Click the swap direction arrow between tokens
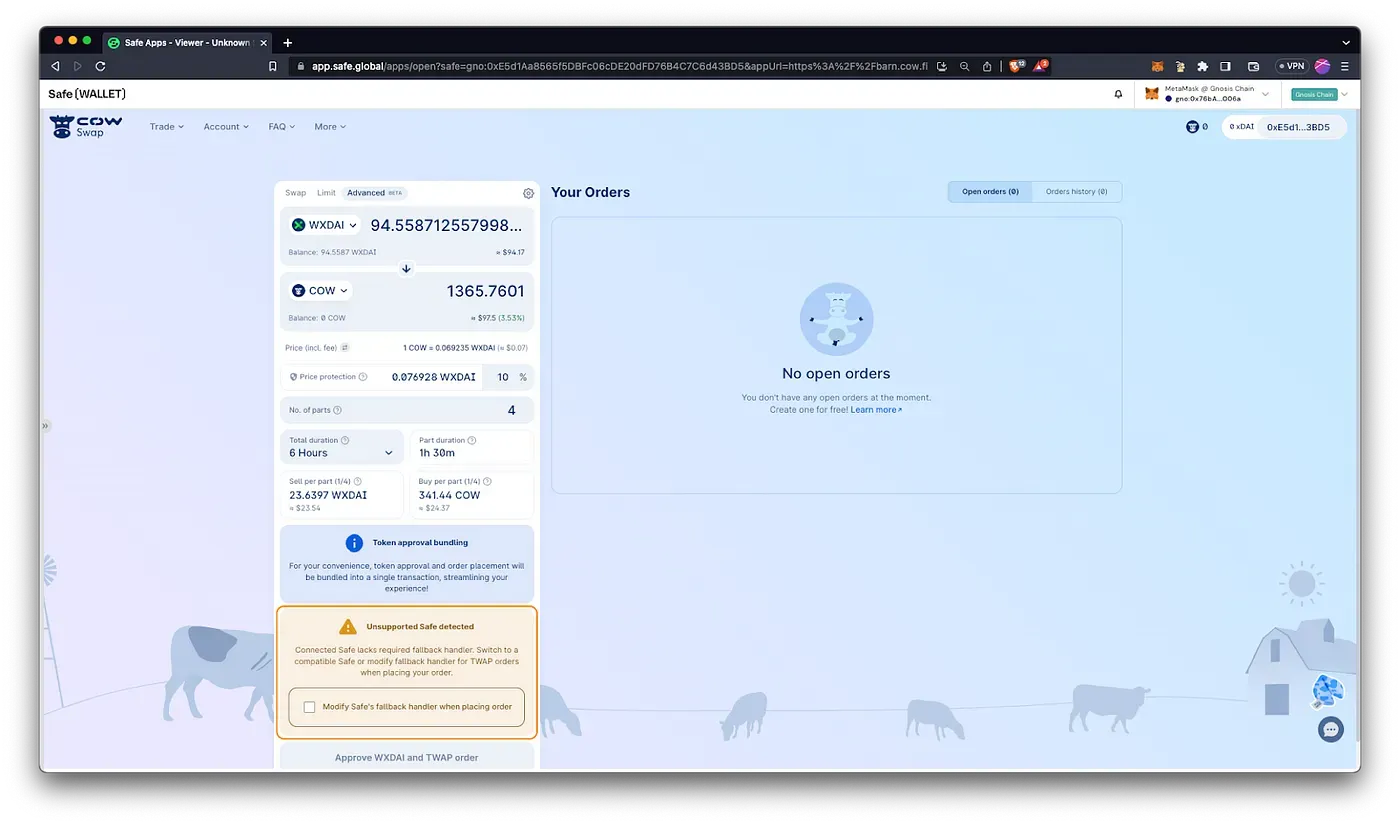This screenshot has width=1400, height=824. coord(406,268)
